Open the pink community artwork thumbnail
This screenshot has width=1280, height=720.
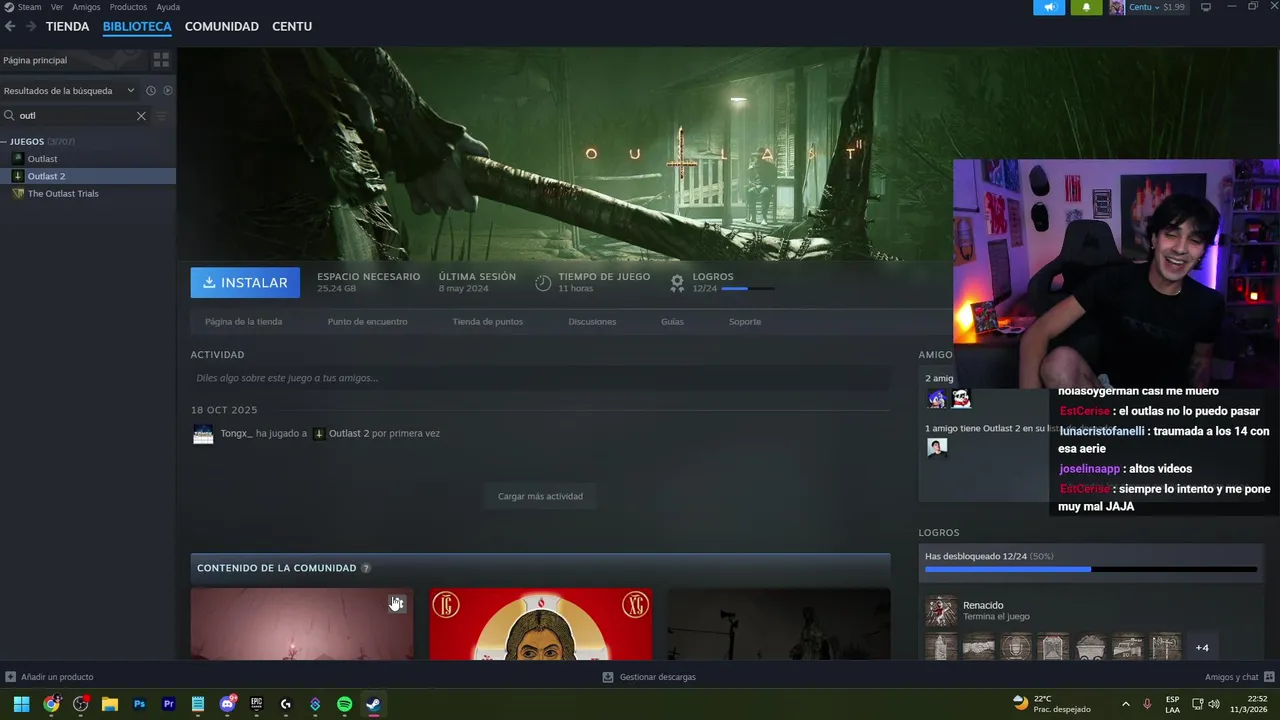[302, 624]
